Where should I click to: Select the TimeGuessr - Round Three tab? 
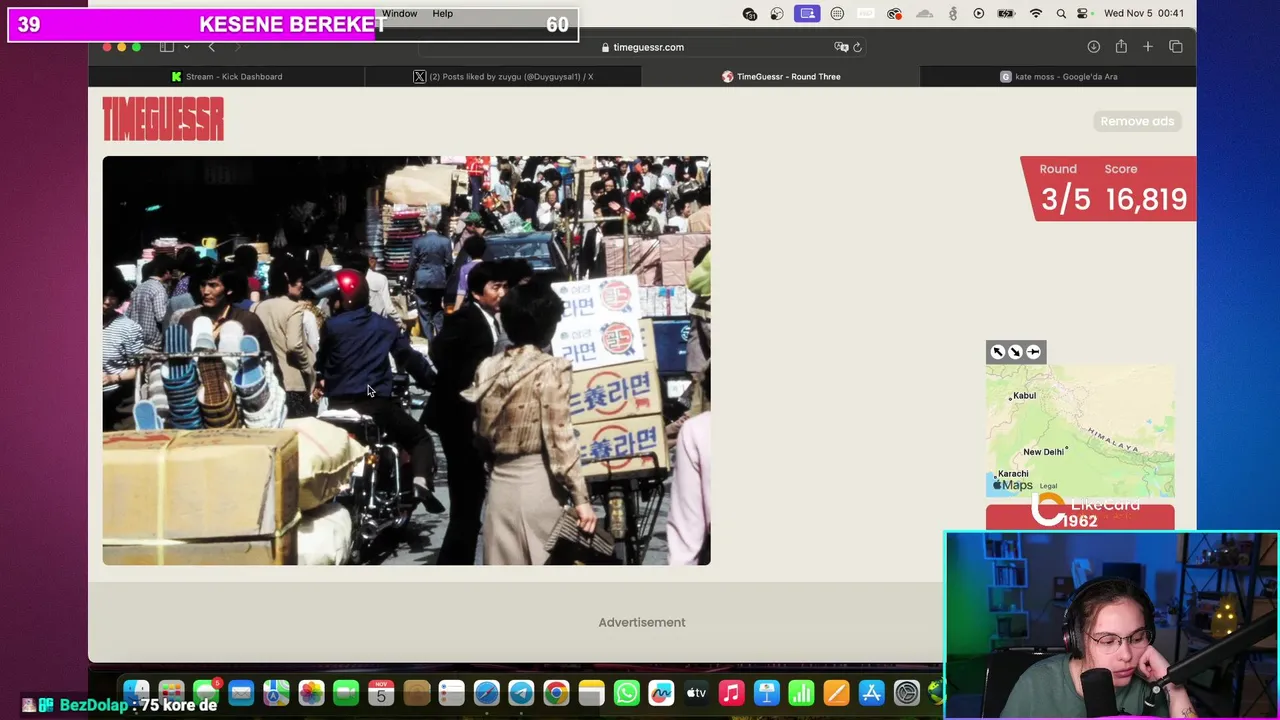pos(781,76)
